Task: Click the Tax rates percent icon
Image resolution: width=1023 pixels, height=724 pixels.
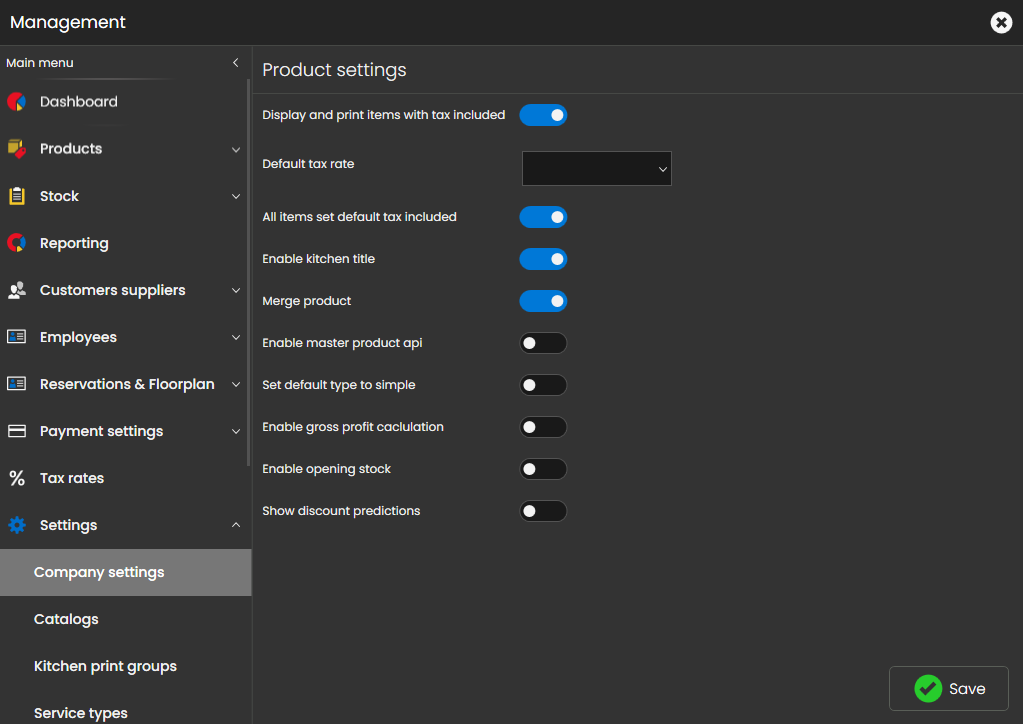Action: [x=16, y=478]
